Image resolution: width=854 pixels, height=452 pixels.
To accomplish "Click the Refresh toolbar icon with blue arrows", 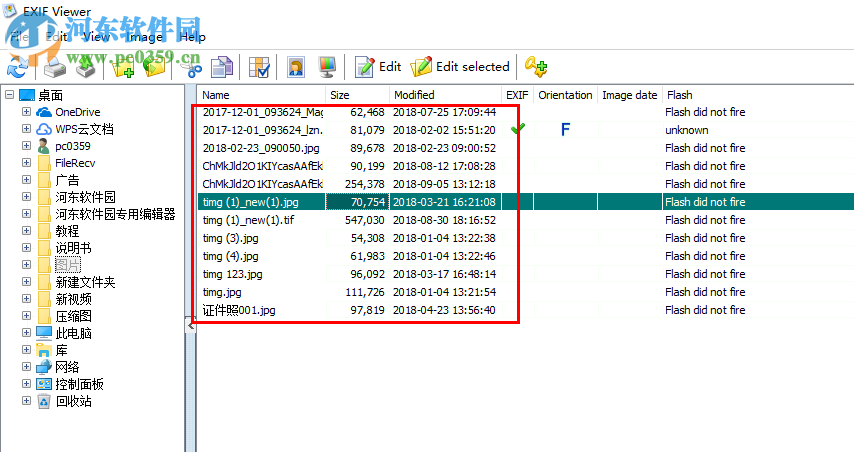I will click(17, 67).
